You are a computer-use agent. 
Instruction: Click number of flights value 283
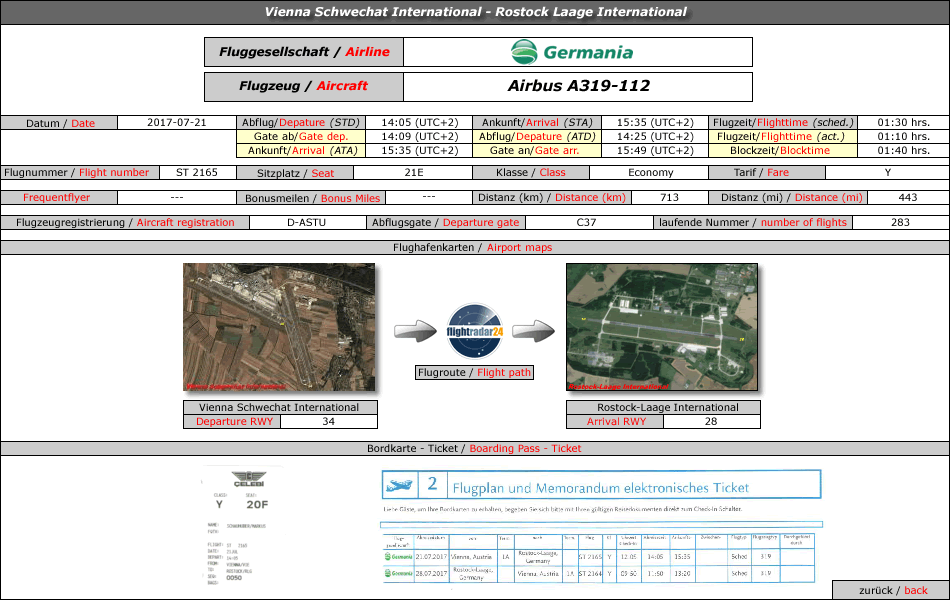point(900,222)
